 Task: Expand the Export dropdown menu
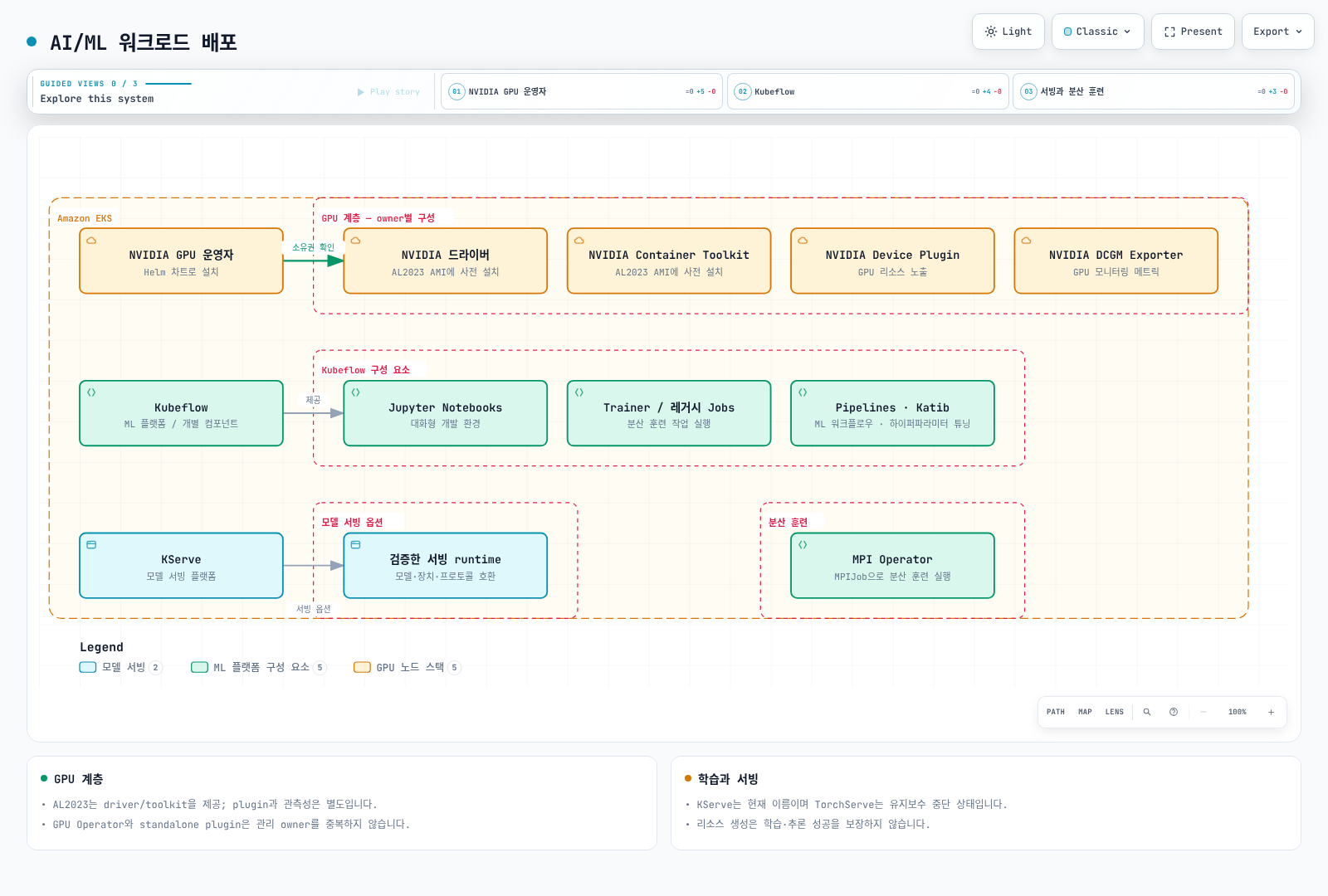[x=1278, y=32]
